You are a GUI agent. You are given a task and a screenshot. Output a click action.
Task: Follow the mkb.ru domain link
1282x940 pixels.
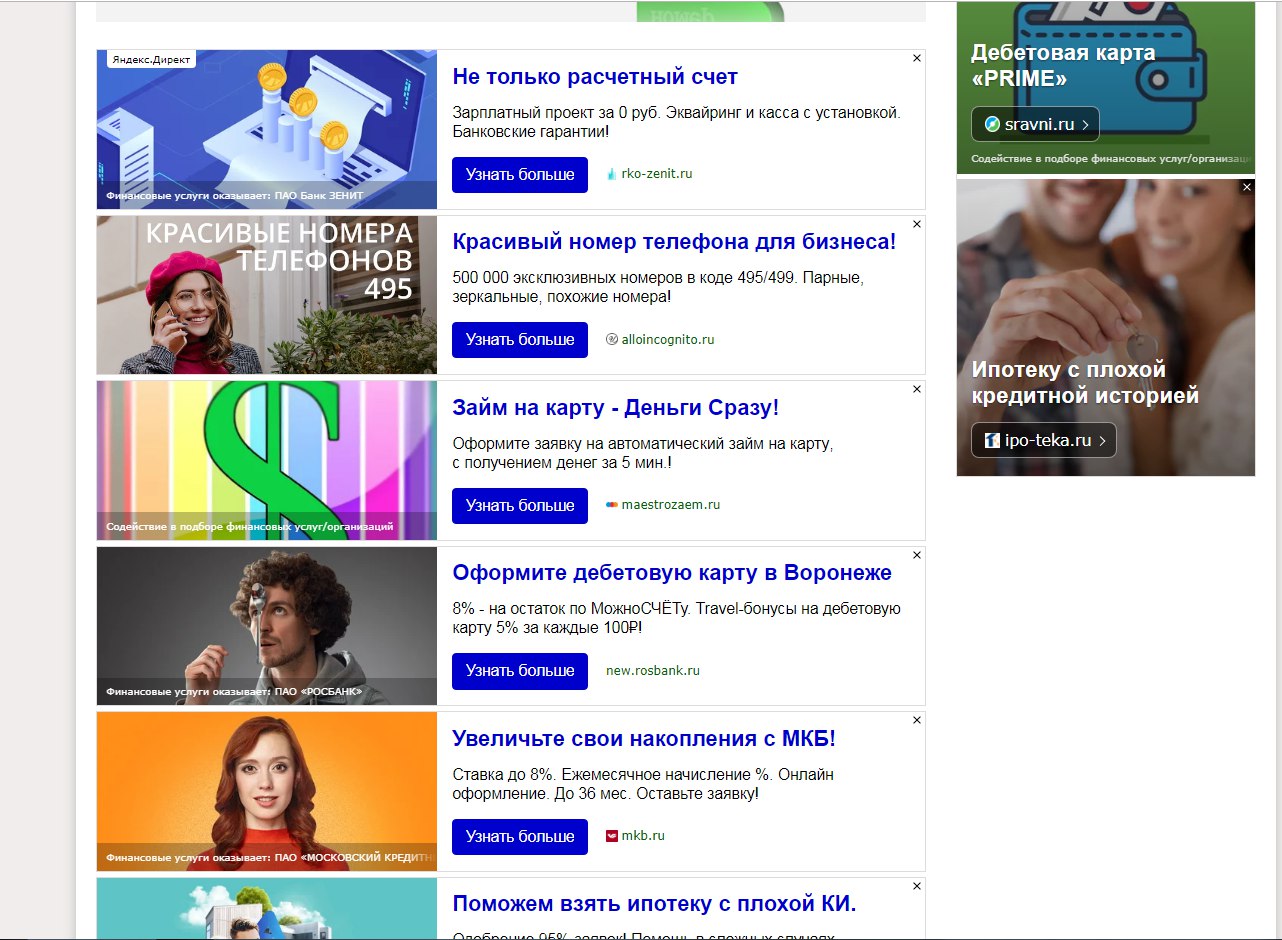[643, 836]
